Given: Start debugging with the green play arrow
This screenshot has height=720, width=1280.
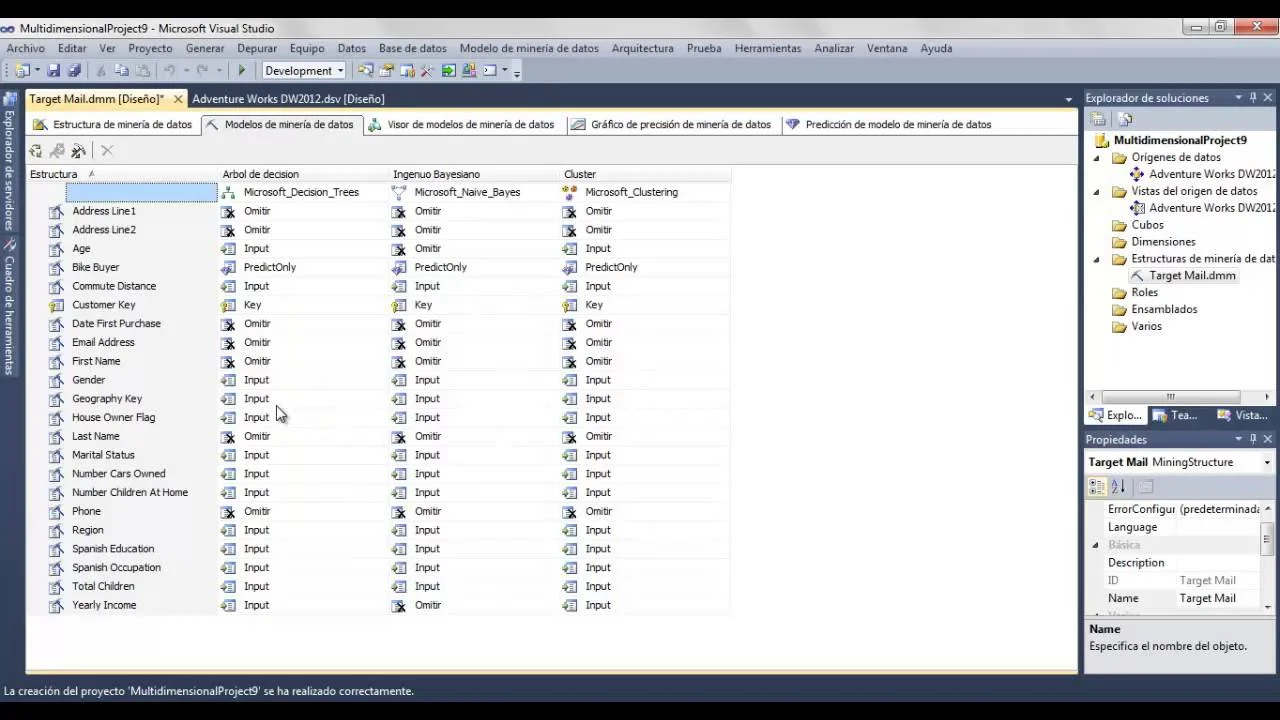Looking at the screenshot, I should pos(241,70).
